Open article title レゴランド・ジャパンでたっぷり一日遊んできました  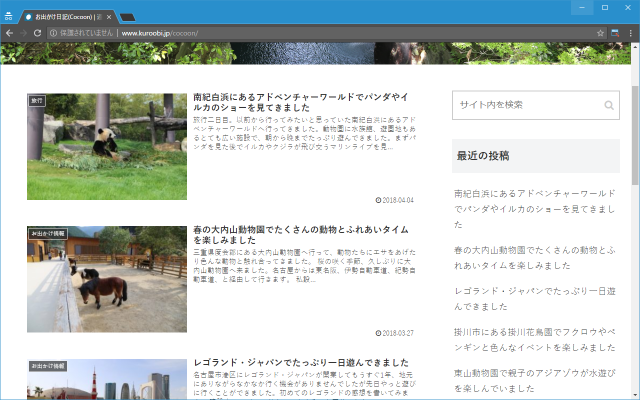point(301,362)
